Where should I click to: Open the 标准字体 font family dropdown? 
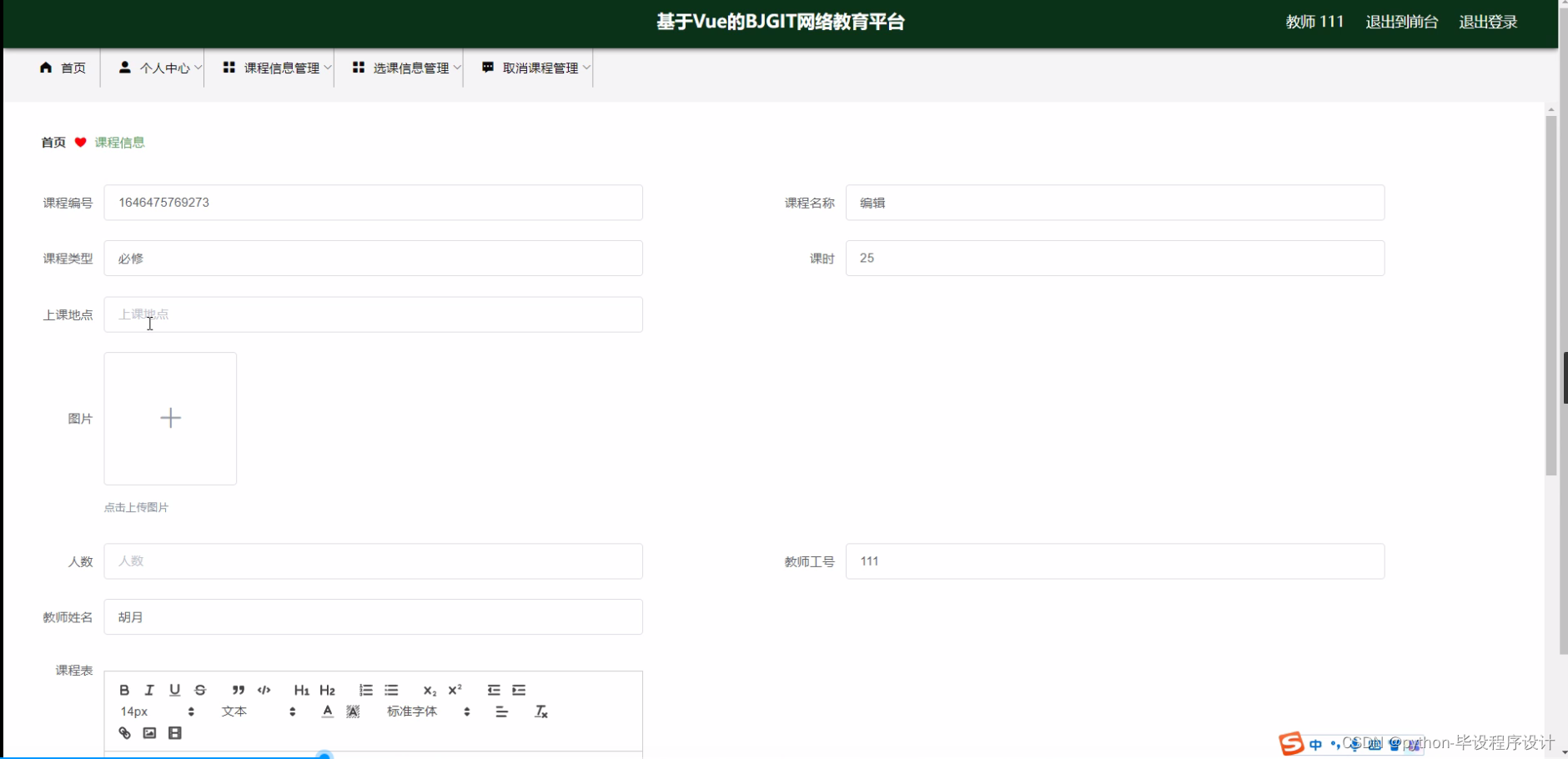pyautogui.click(x=412, y=711)
